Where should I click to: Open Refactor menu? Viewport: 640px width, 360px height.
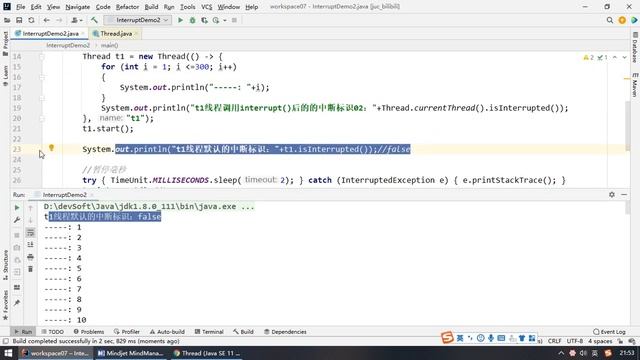pyautogui.click(x=127, y=7)
